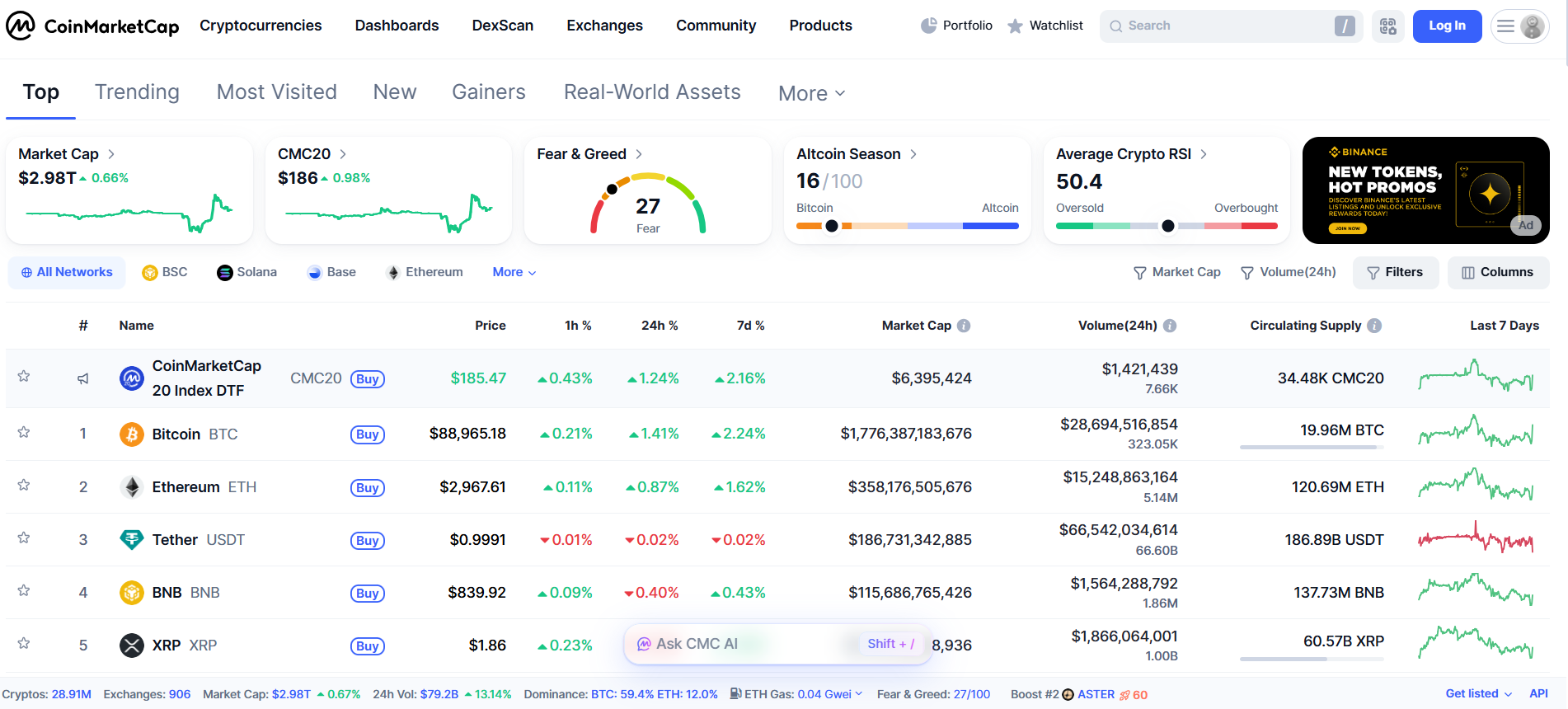Click the Volume(24h) column info icon
Screen dimensions: 1568x709
[1169, 326]
